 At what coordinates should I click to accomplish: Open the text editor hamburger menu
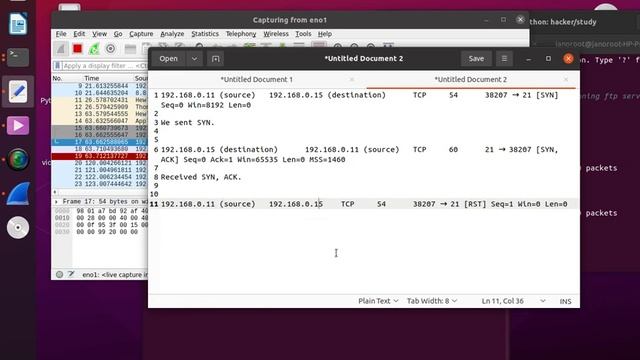tap(504, 59)
